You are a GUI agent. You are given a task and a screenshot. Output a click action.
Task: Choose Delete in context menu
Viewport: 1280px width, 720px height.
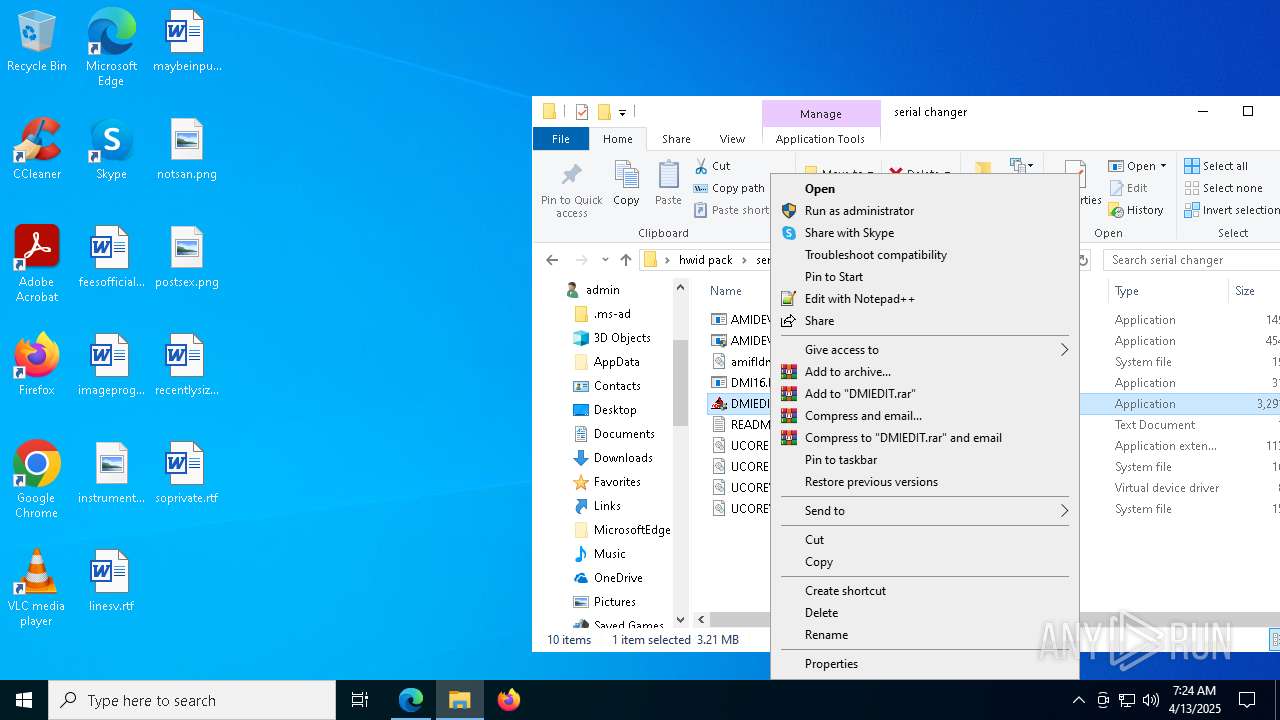coord(924,613)
